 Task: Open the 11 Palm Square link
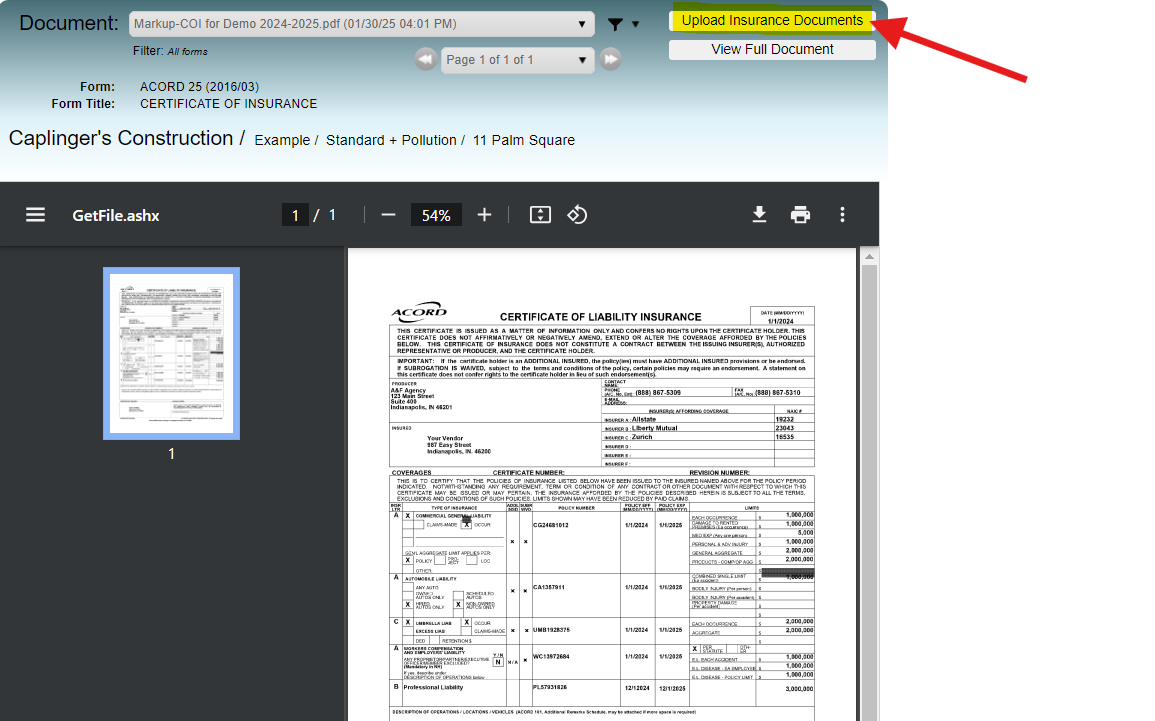coord(523,140)
